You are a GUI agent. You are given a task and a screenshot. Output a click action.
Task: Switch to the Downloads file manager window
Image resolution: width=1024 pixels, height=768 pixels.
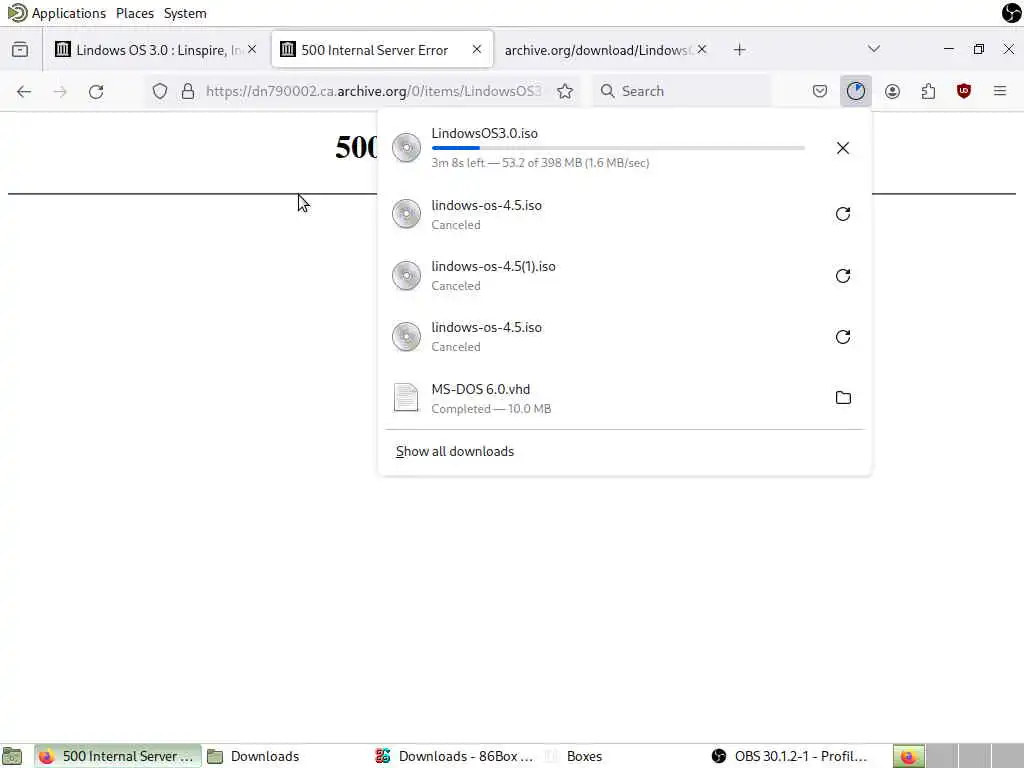click(253, 756)
